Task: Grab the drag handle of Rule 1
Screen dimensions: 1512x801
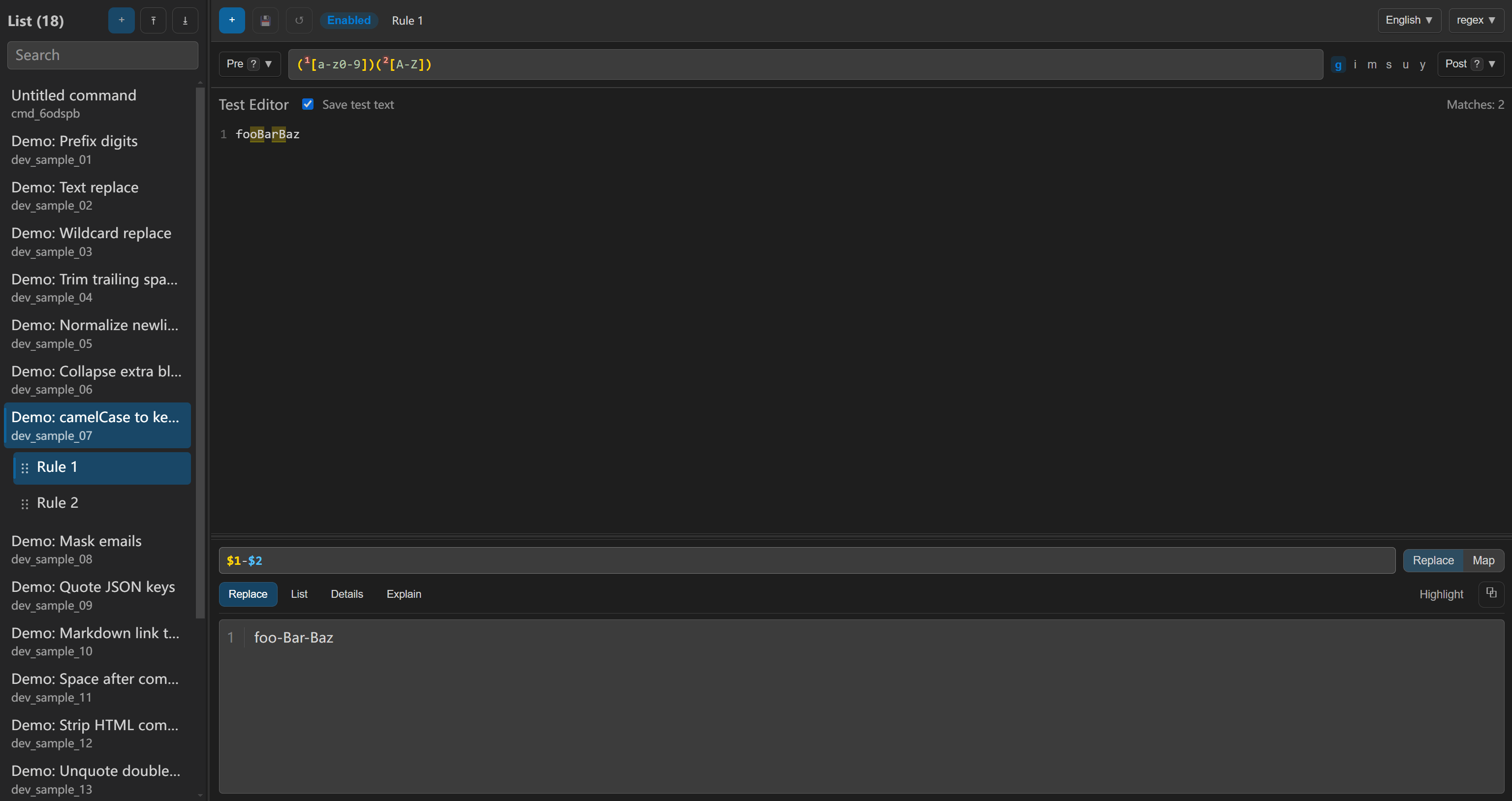Action: click(x=25, y=468)
